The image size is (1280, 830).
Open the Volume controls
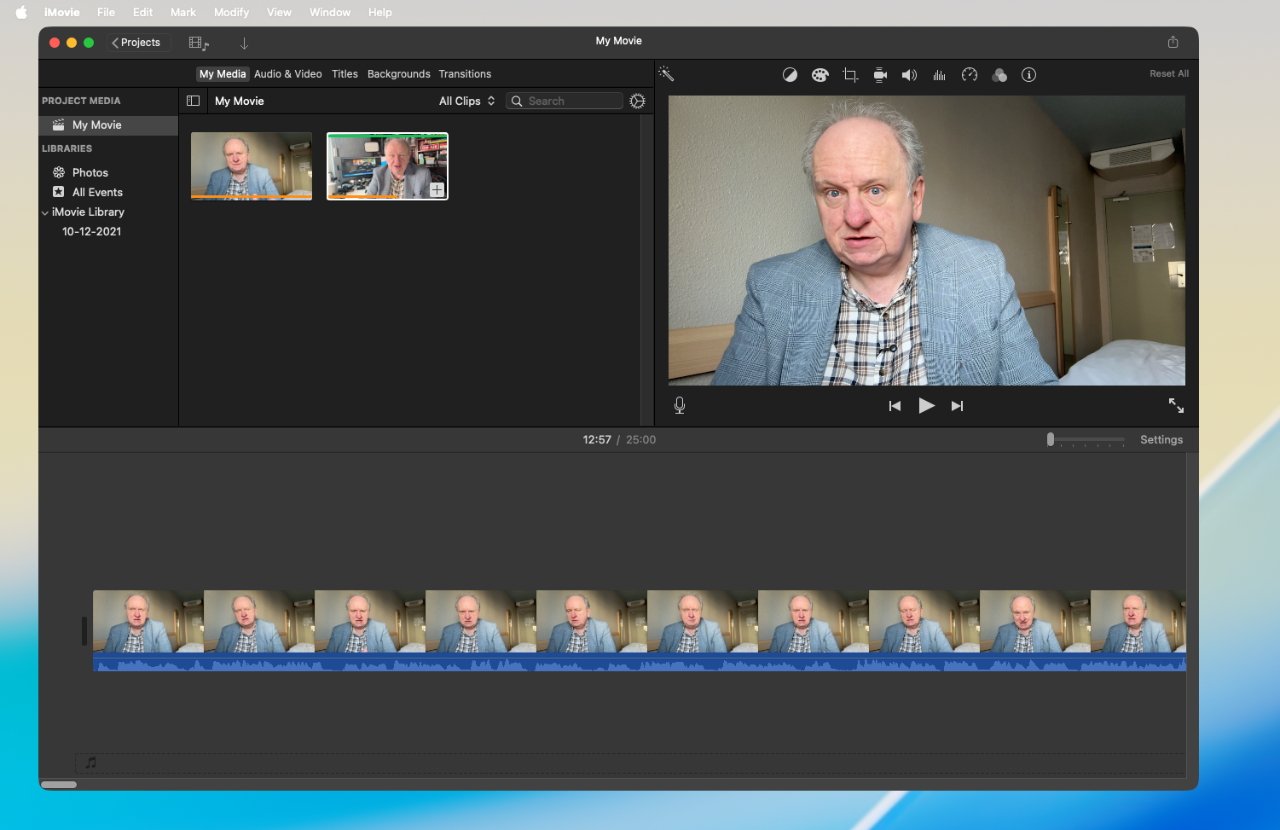[909, 74]
